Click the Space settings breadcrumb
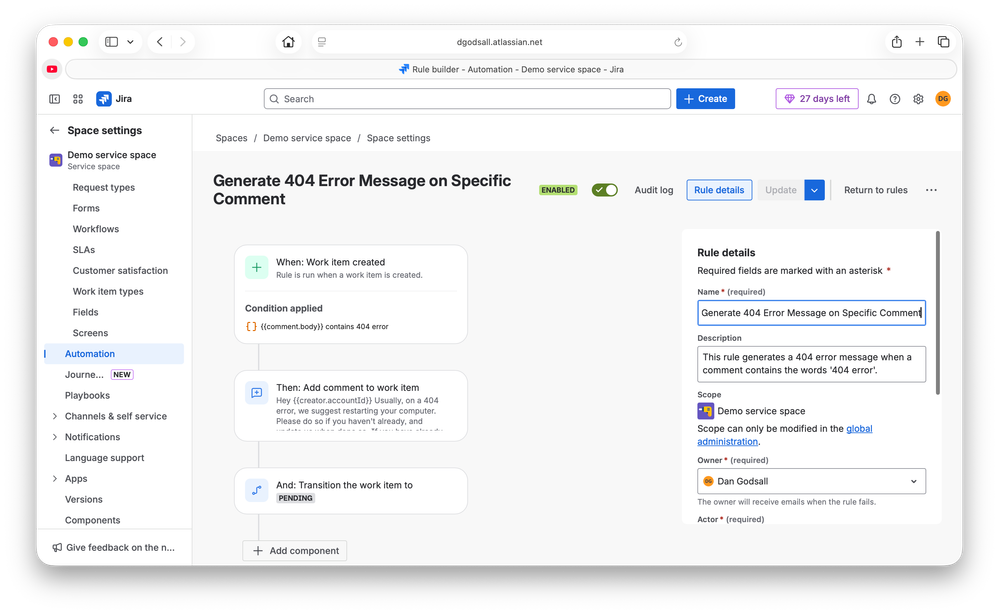 coord(398,138)
